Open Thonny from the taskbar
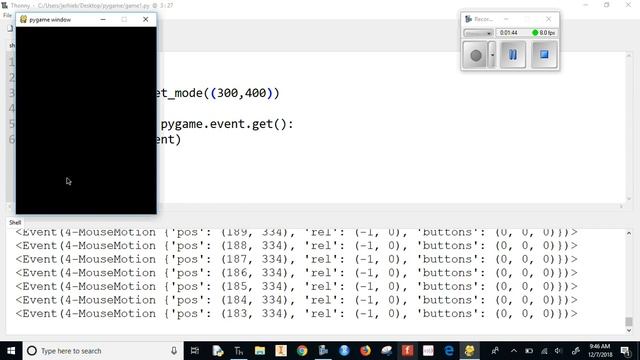Image resolution: width=640 pixels, height=360 pixels. 239,351
